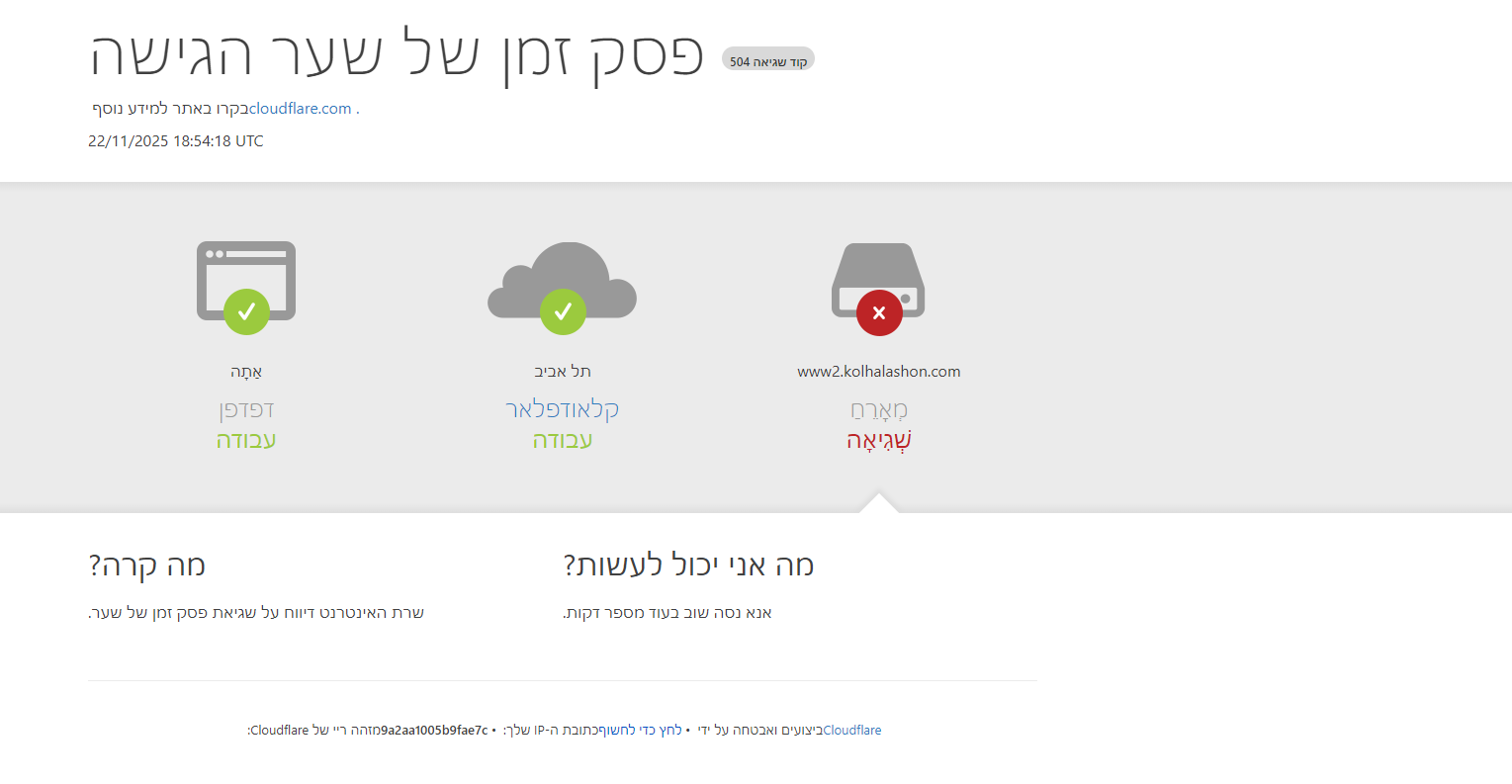
Task: Click the green עבודה status under קלאודפלאר
Action: coord(562,440)
